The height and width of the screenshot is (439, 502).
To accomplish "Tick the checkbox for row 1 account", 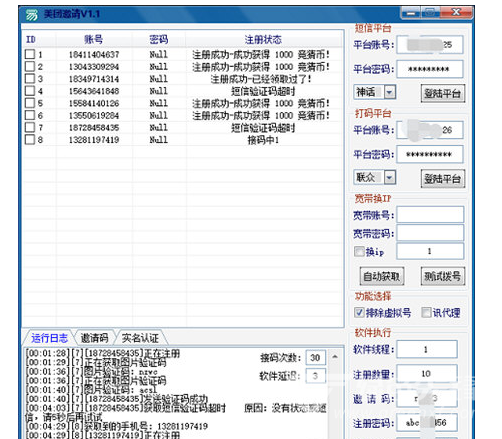I will 30,54.
